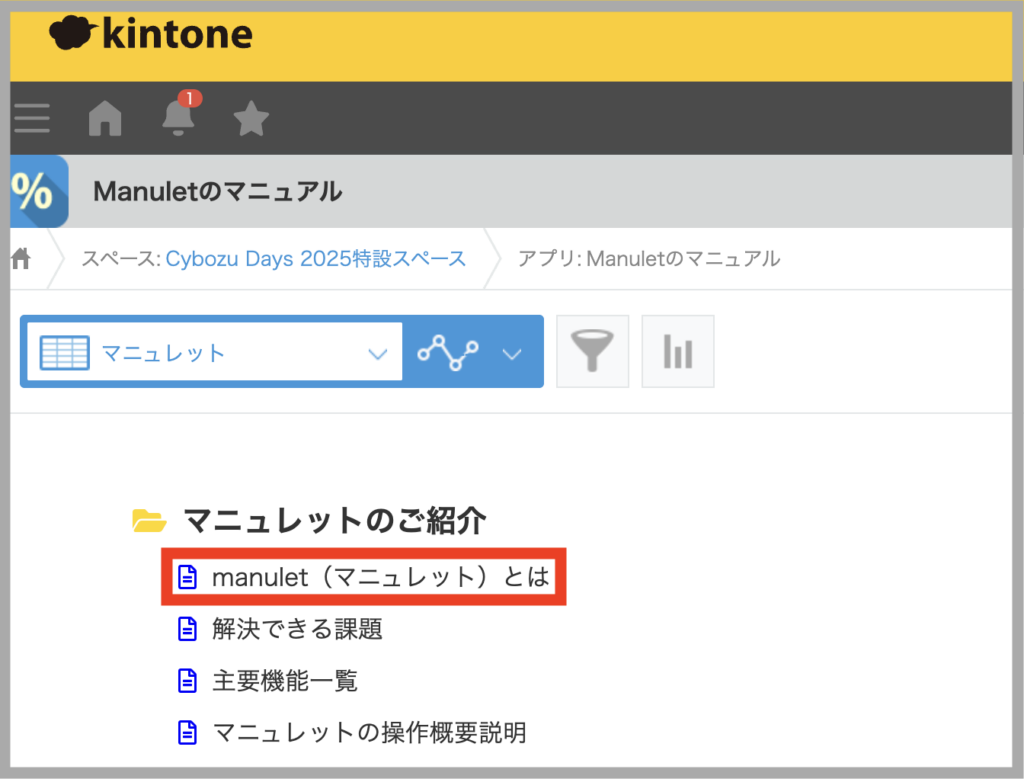
Task: Open the Cybozu Days 2025特設スペース link
Action: (x=315, y=259)
